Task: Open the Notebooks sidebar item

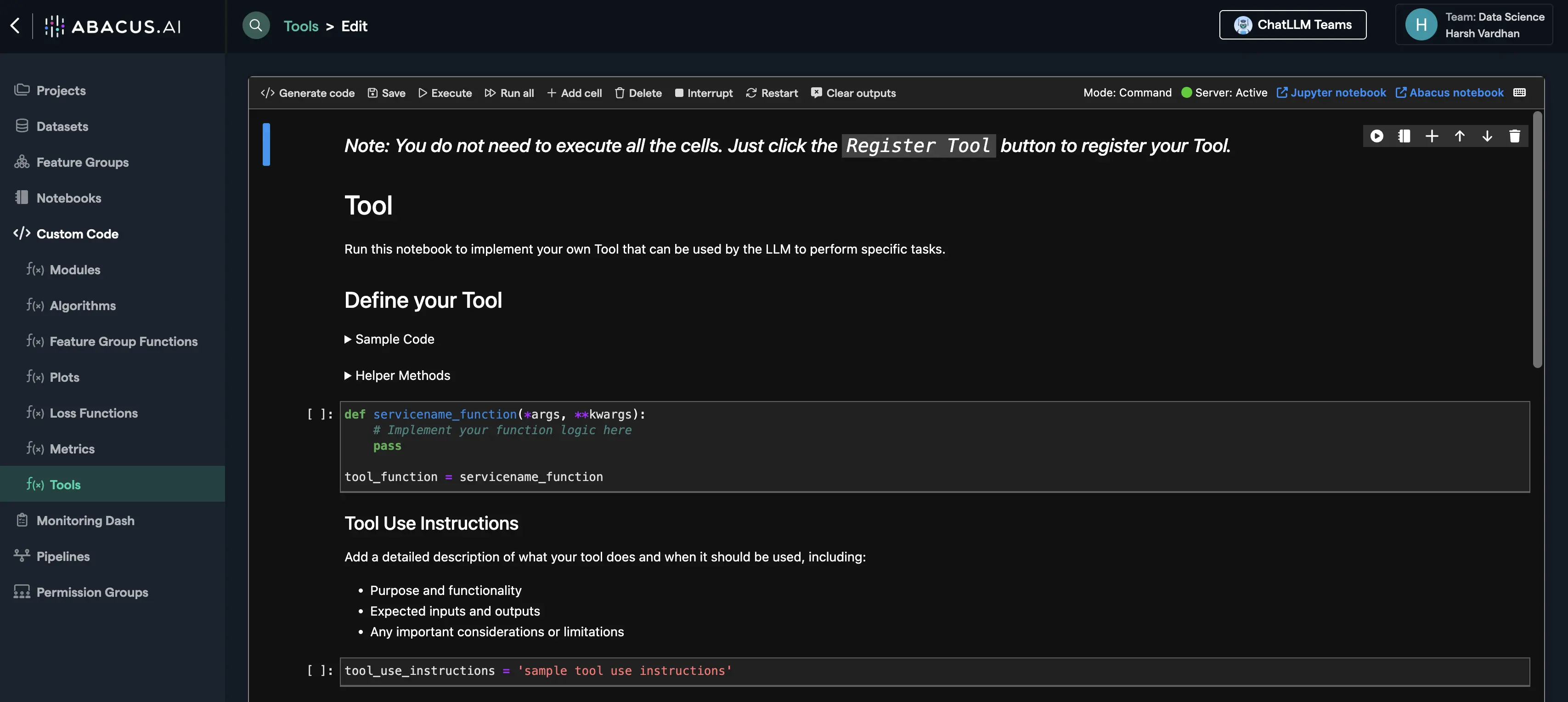Action: coord(68,198)
